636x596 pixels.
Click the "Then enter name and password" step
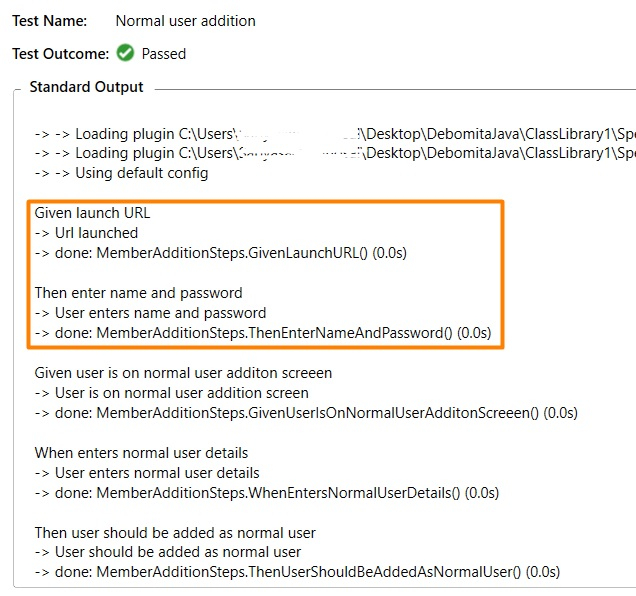(138, 293)
